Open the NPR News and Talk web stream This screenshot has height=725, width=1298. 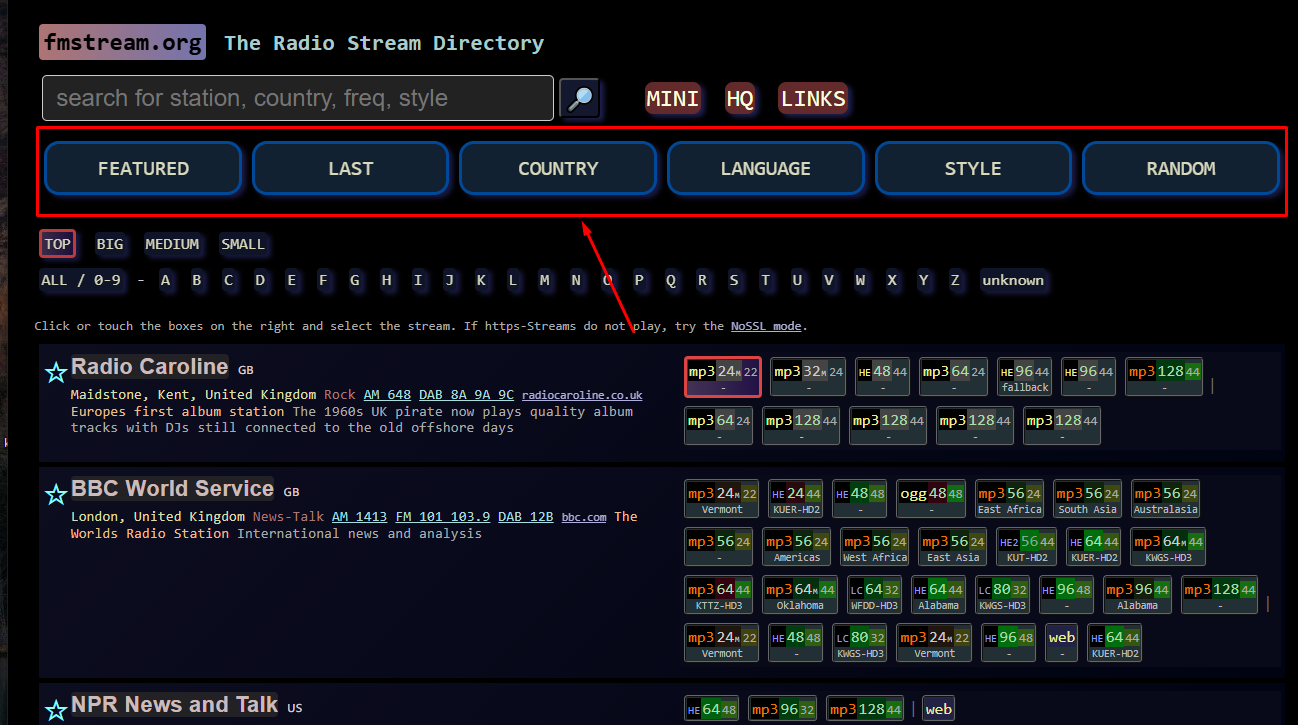click(x=939, y=709)
